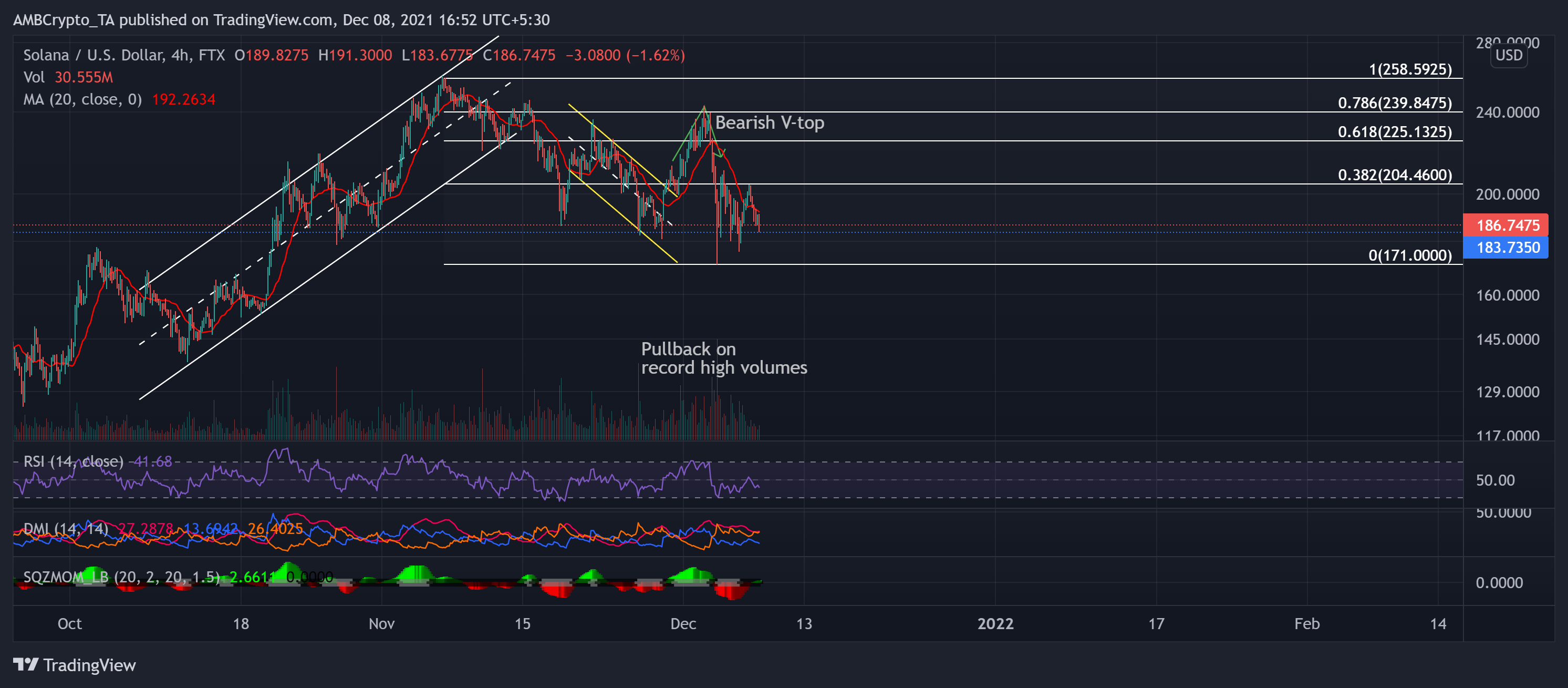The width and height of the screenshot is (1568, 688).
Task: Click the '13' date on time axis
Action: 804,623
